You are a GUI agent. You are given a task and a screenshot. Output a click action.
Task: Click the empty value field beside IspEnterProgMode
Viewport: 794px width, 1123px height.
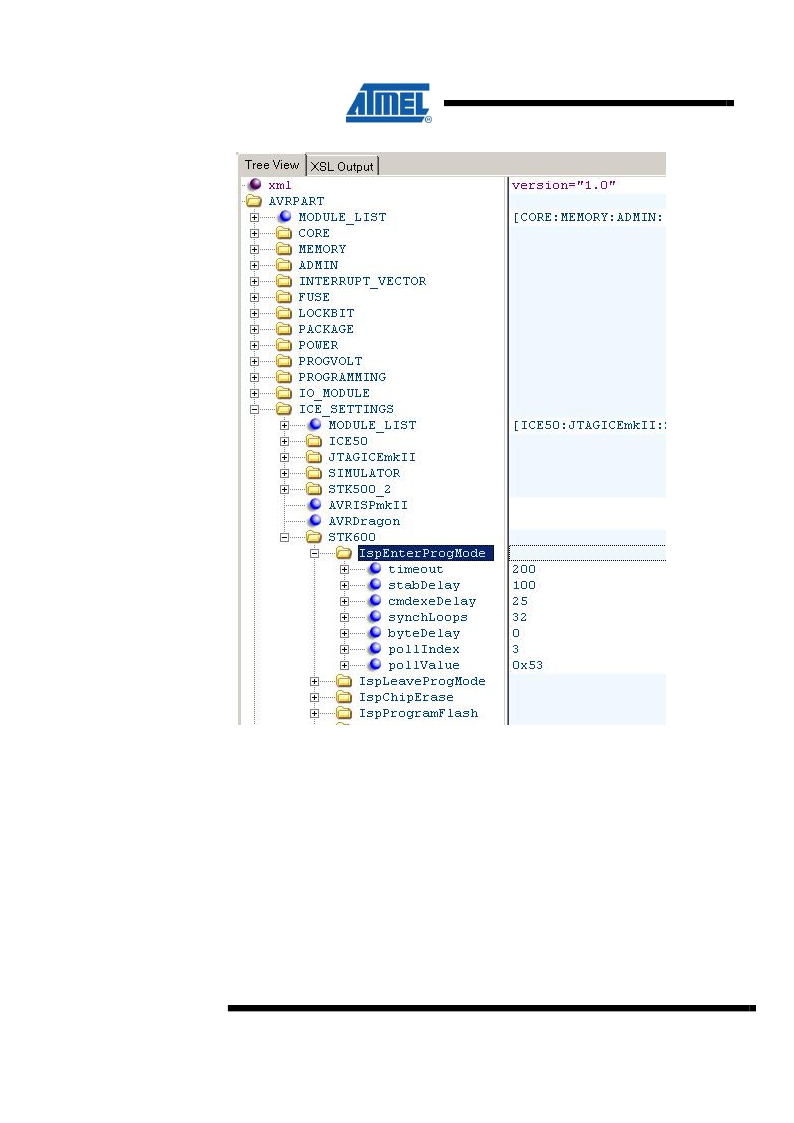[x=587, y=553]
